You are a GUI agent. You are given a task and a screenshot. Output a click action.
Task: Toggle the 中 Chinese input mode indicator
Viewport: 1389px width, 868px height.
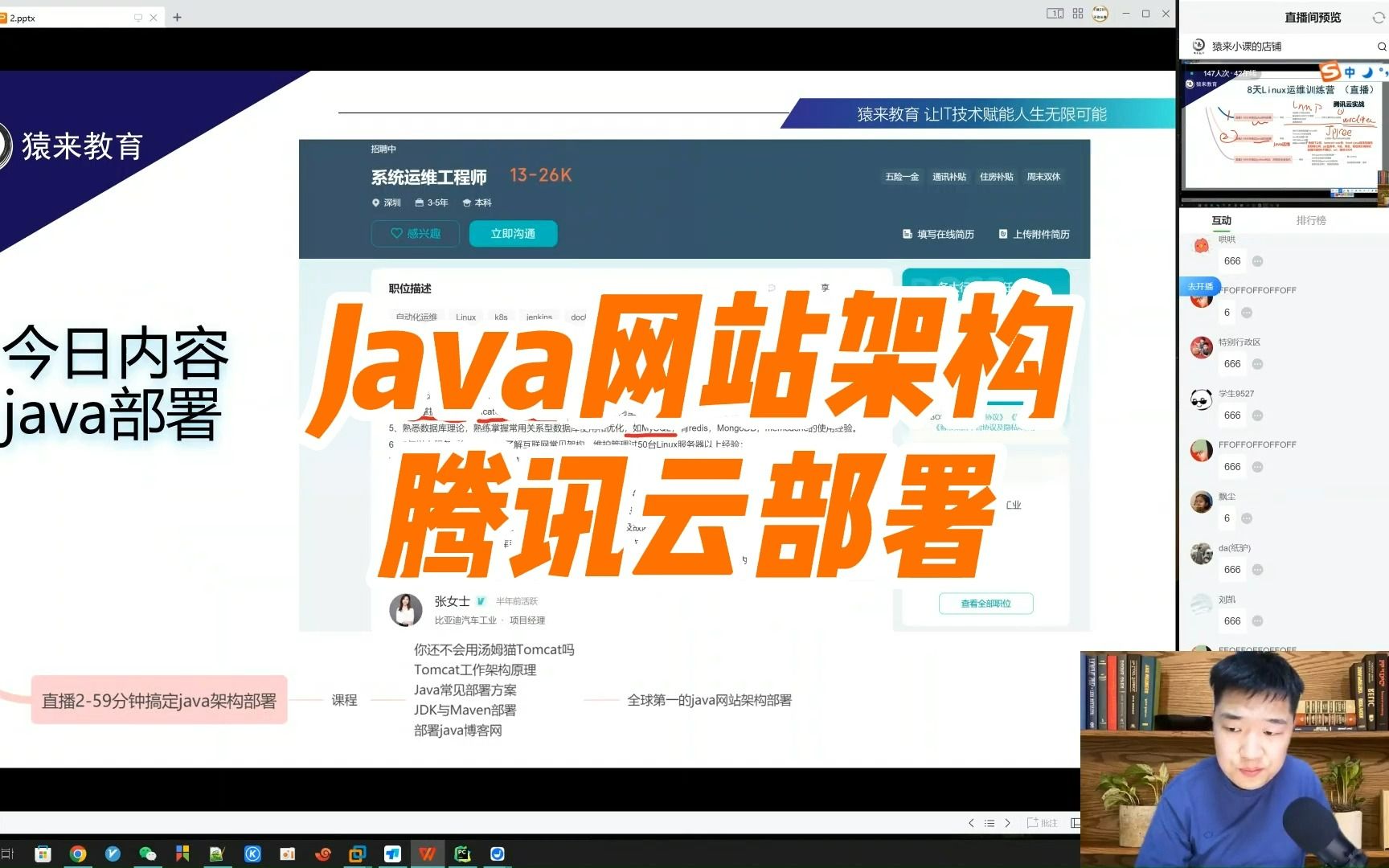1350,72
